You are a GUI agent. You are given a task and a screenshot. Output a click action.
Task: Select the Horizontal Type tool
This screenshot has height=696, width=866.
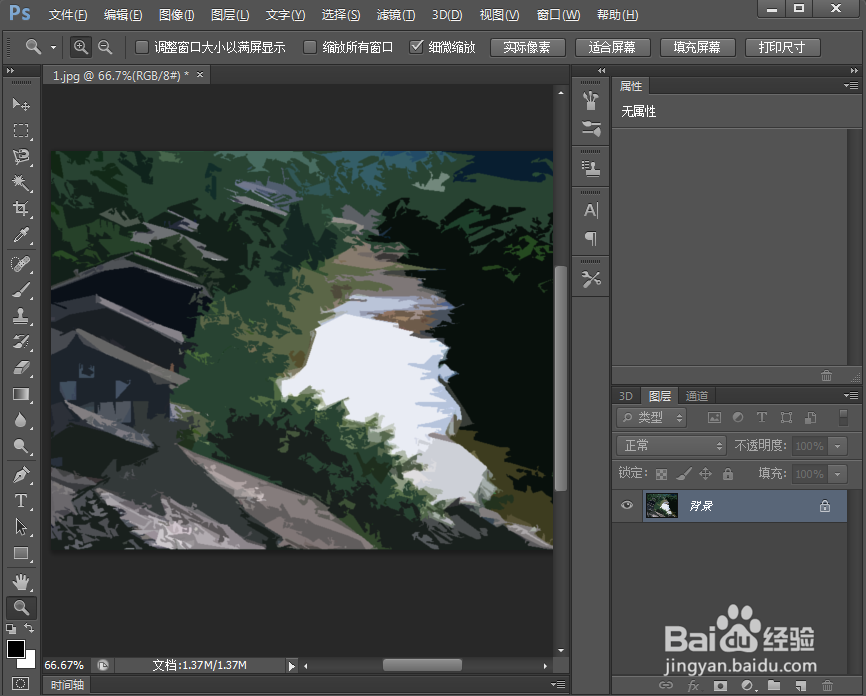[x=21, y=501]
